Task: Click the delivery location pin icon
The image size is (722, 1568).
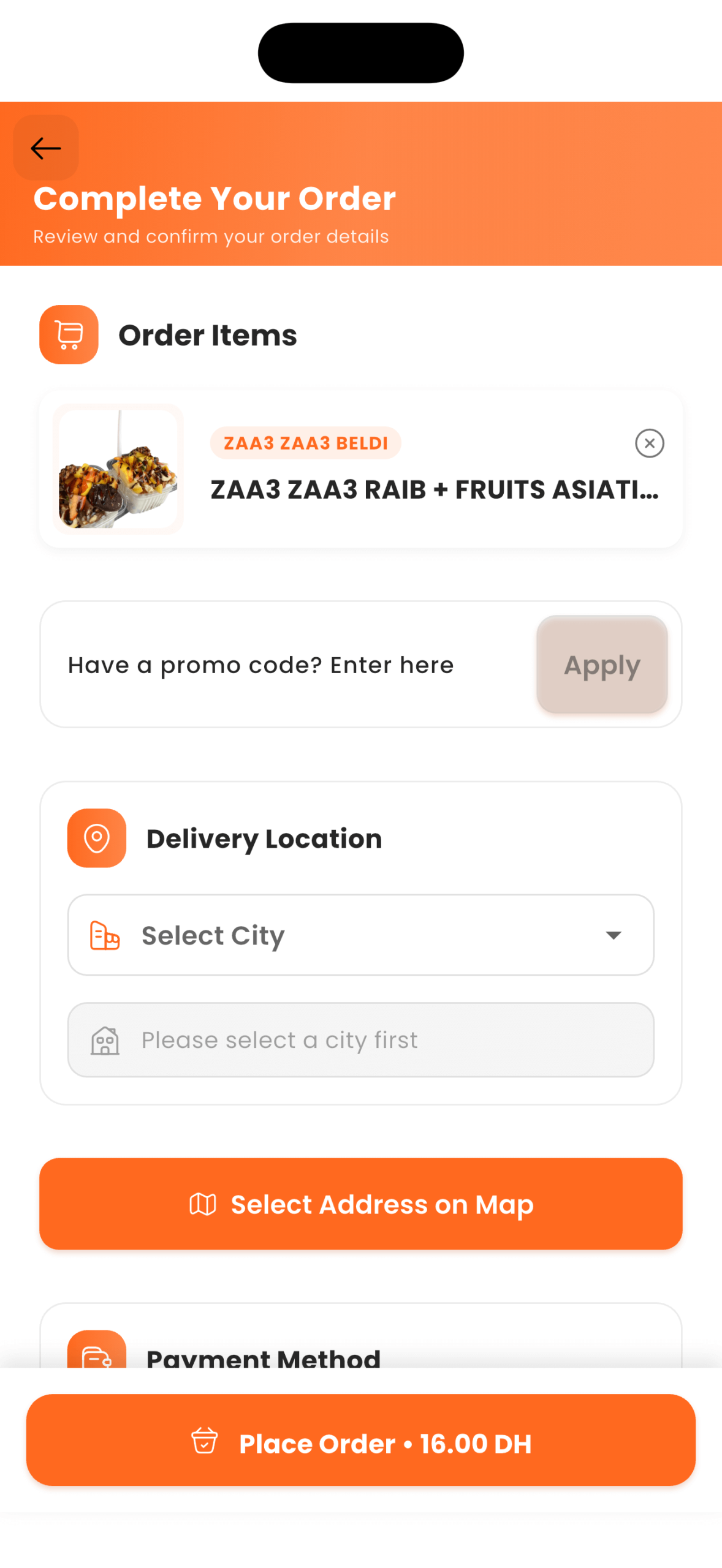Action: tap(96, 837)
